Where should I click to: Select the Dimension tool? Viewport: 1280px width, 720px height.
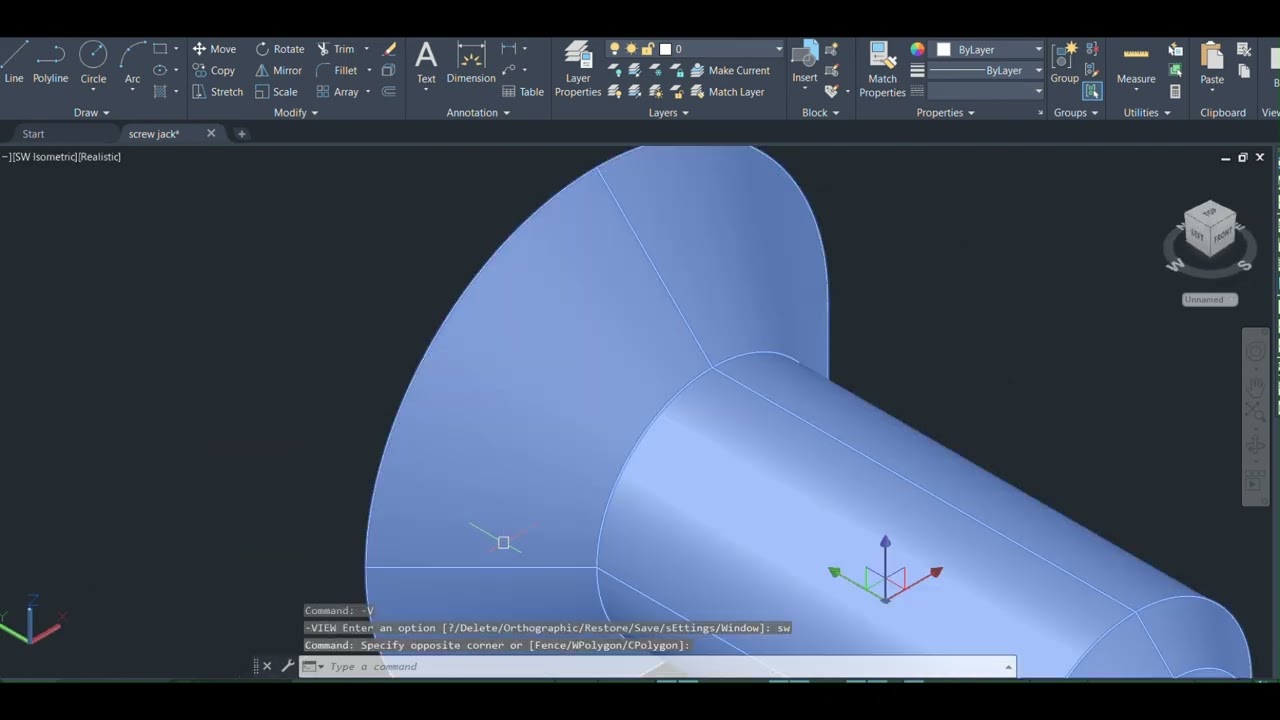(x=471, y=62)
